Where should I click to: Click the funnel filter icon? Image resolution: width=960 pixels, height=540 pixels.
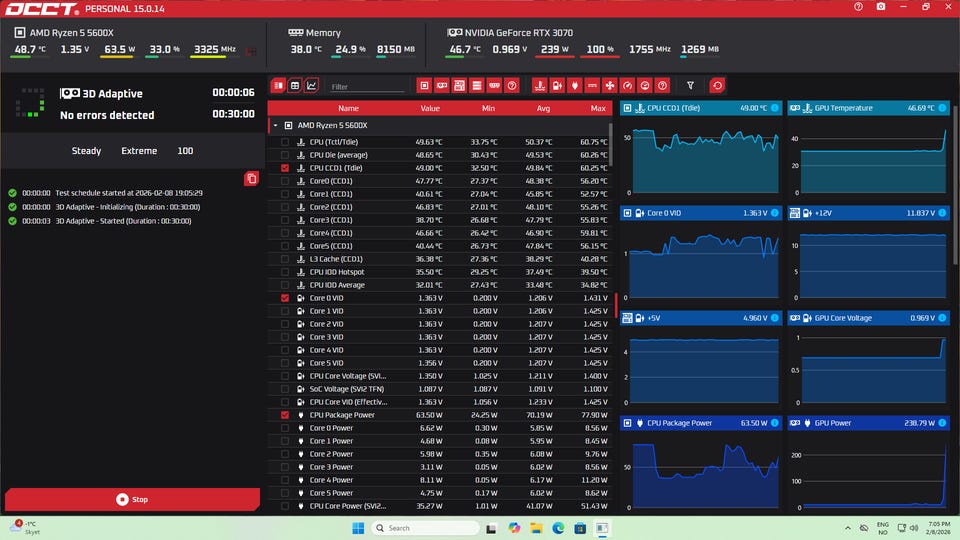(690, 86)
